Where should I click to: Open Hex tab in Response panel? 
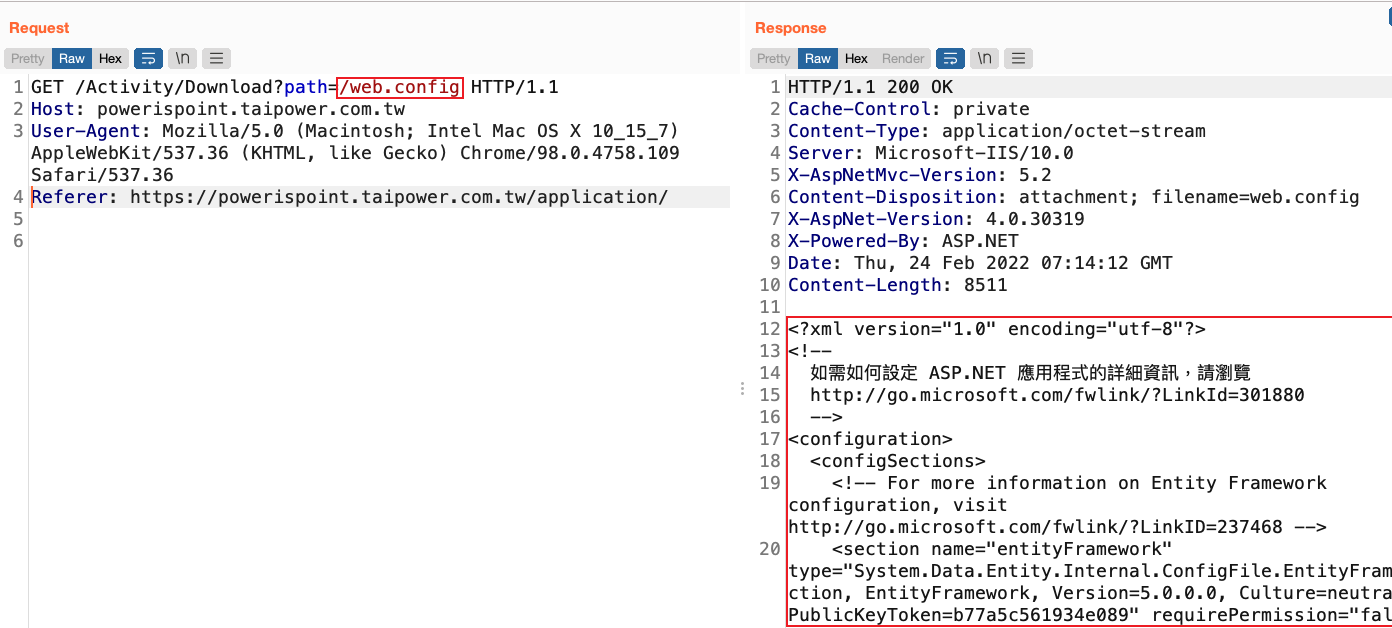pos(856,59)
